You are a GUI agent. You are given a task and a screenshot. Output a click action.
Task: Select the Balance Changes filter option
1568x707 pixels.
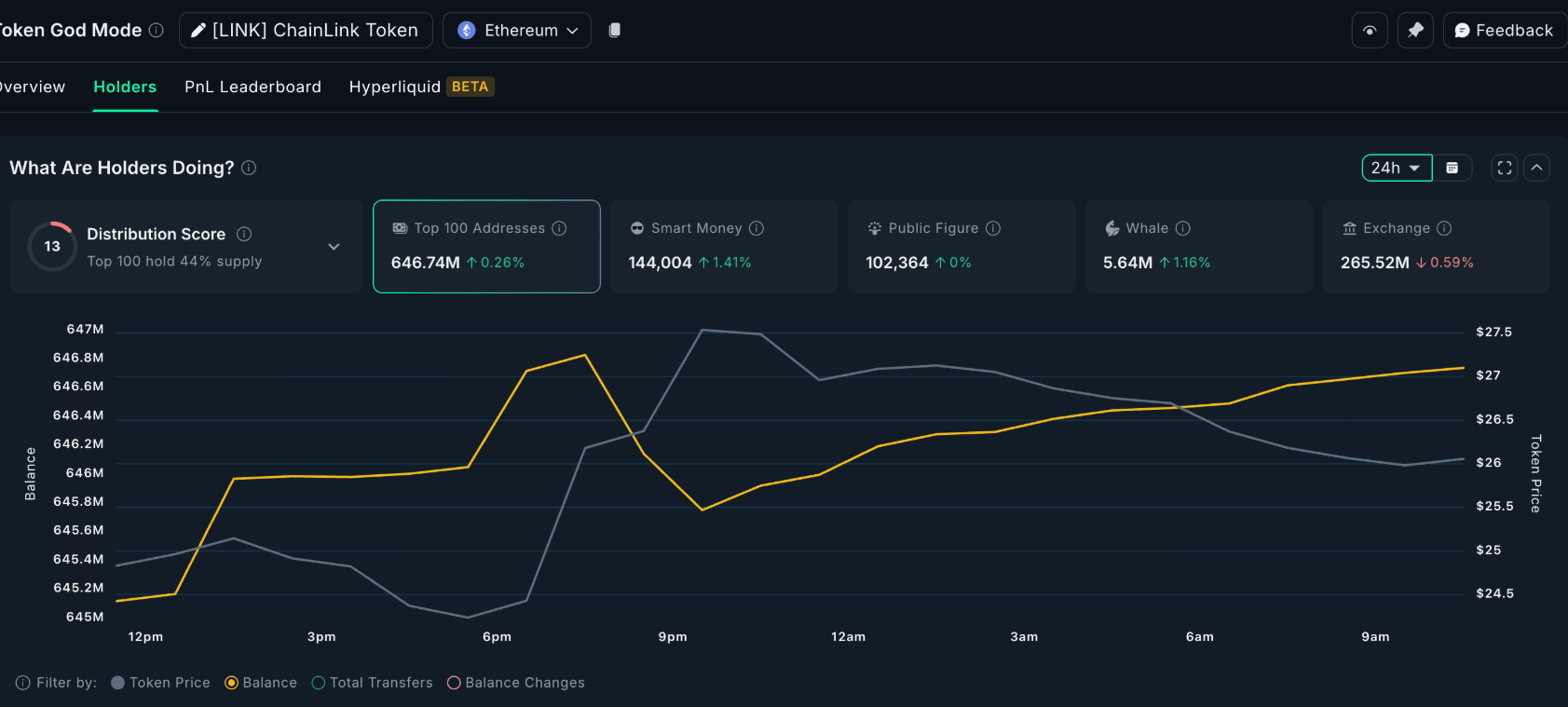515,683
